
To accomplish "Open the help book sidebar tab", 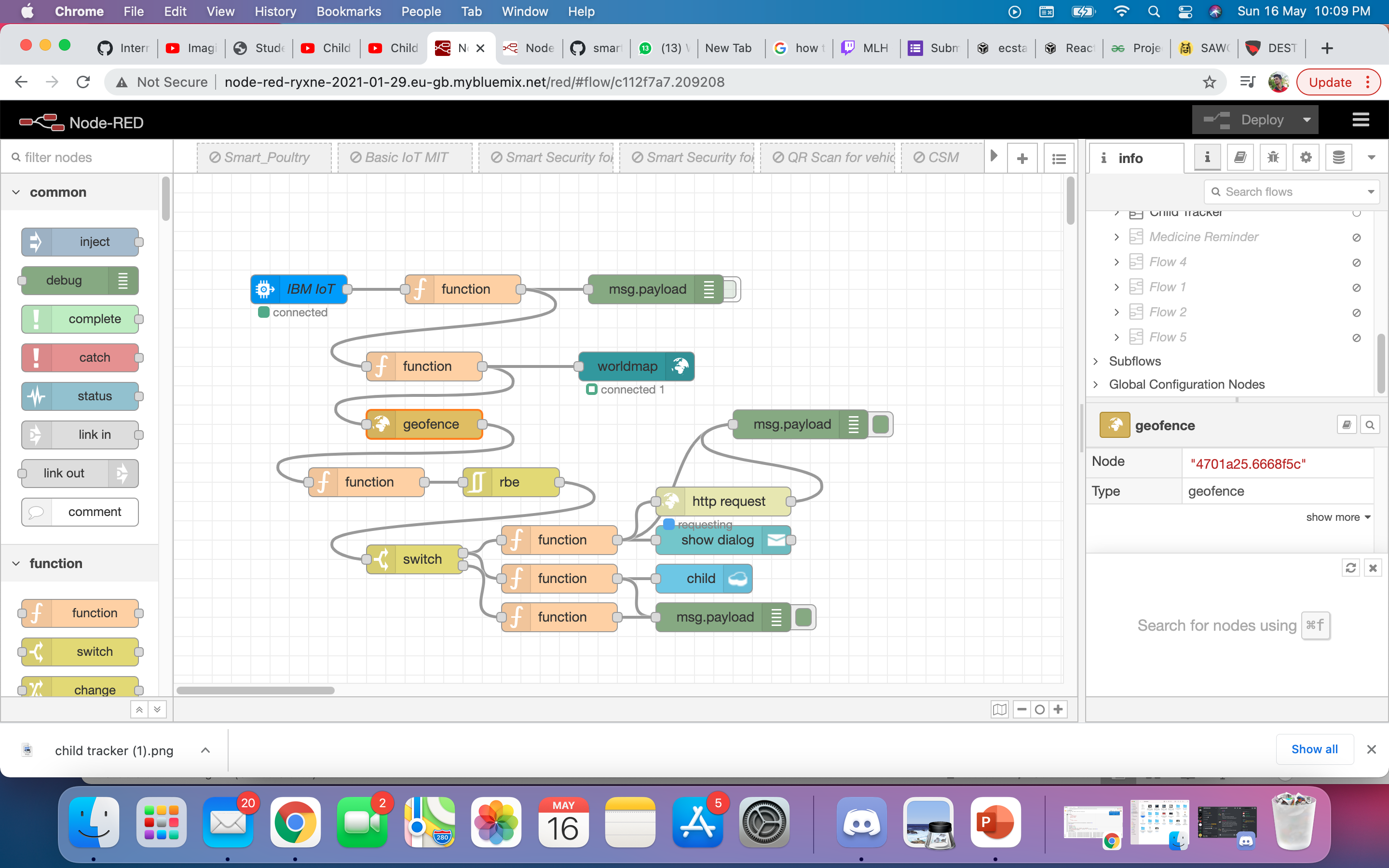I will coord(1240,157).
